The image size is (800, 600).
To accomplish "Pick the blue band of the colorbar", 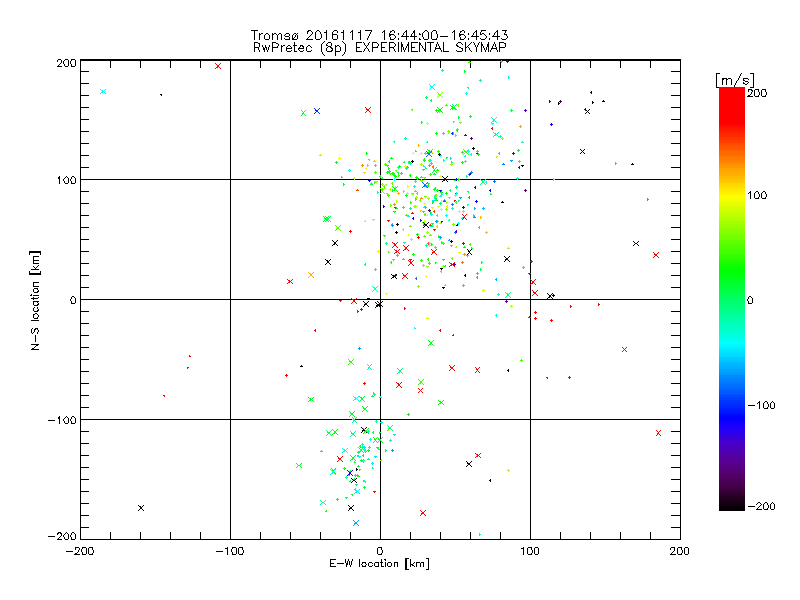I will (x=732, y=416).
